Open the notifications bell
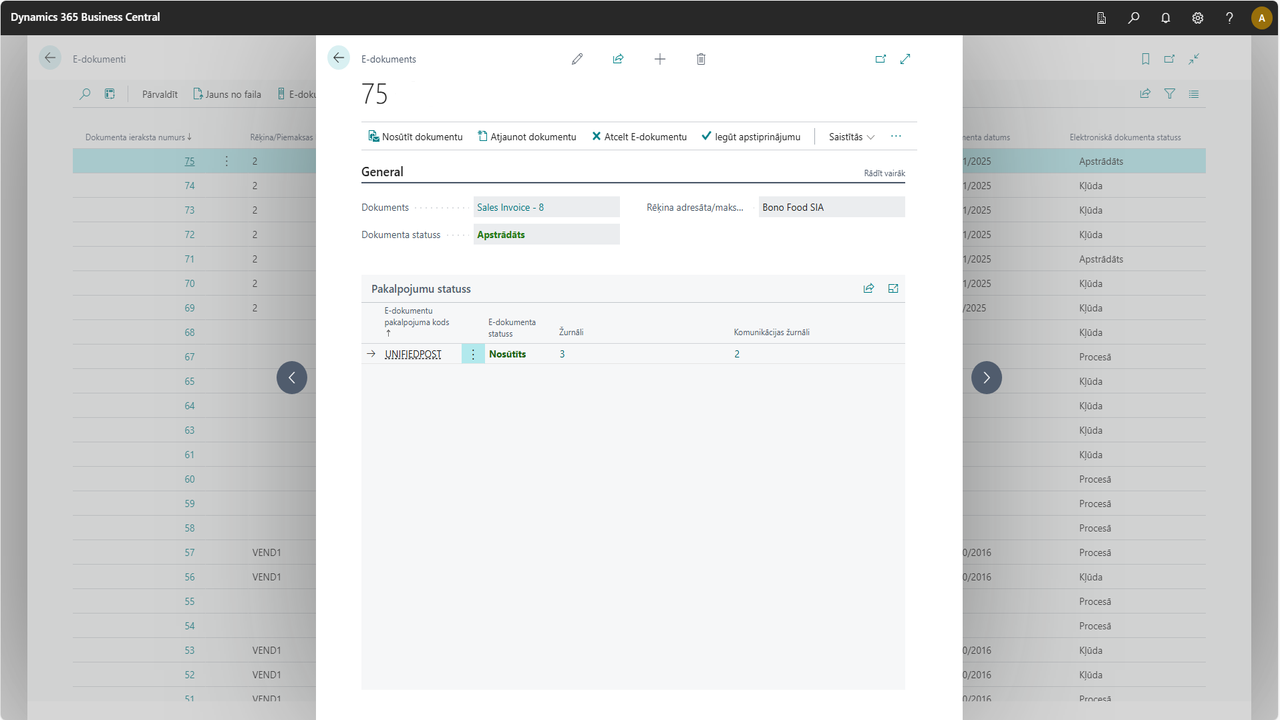This screenshot has width=1280, height=720. tap(1165, 18)
